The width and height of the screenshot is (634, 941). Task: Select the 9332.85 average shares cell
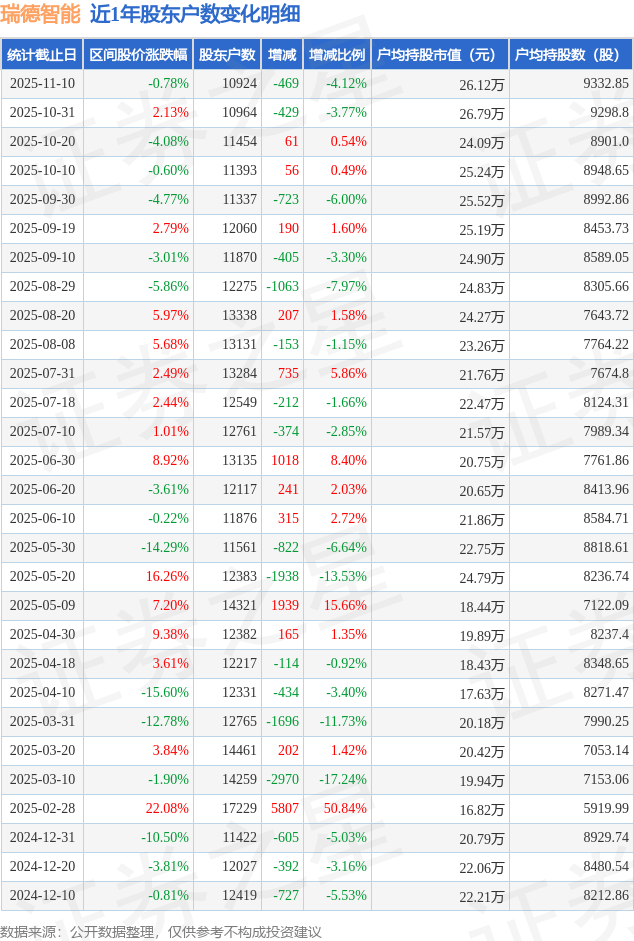pos(606,84)
